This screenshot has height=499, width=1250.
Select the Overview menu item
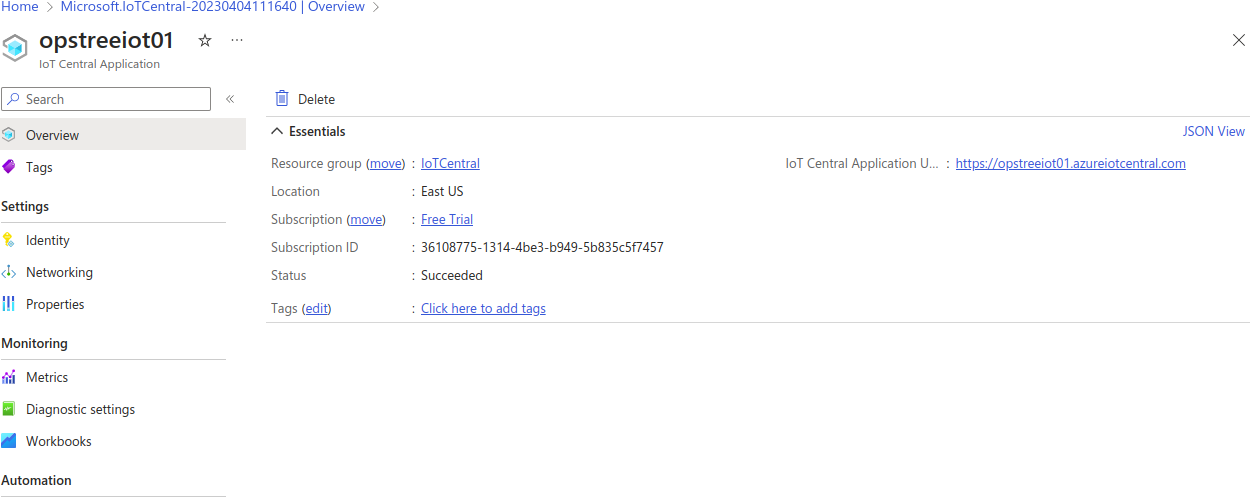point(52,135)
